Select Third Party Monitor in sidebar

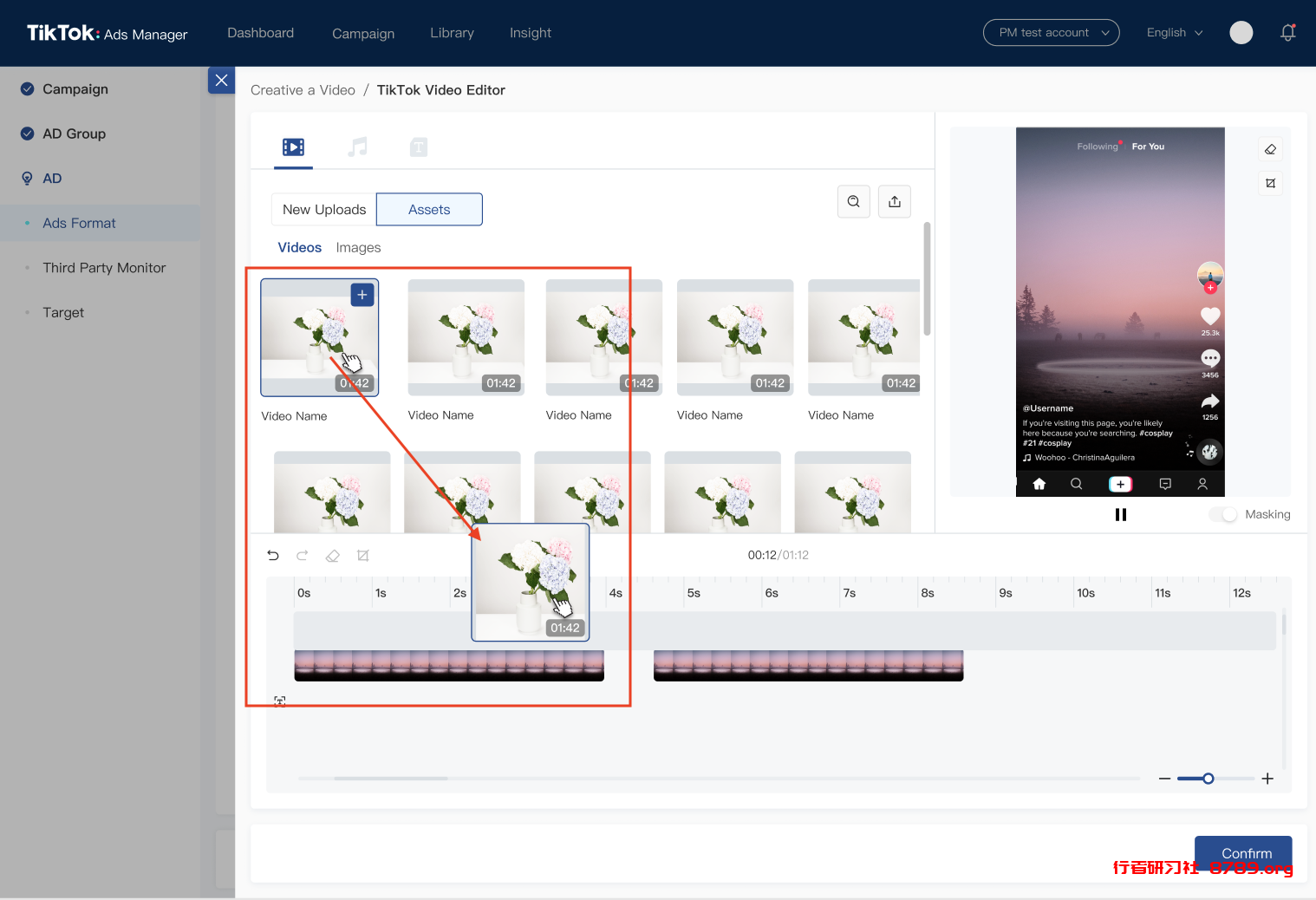[104, 268]
